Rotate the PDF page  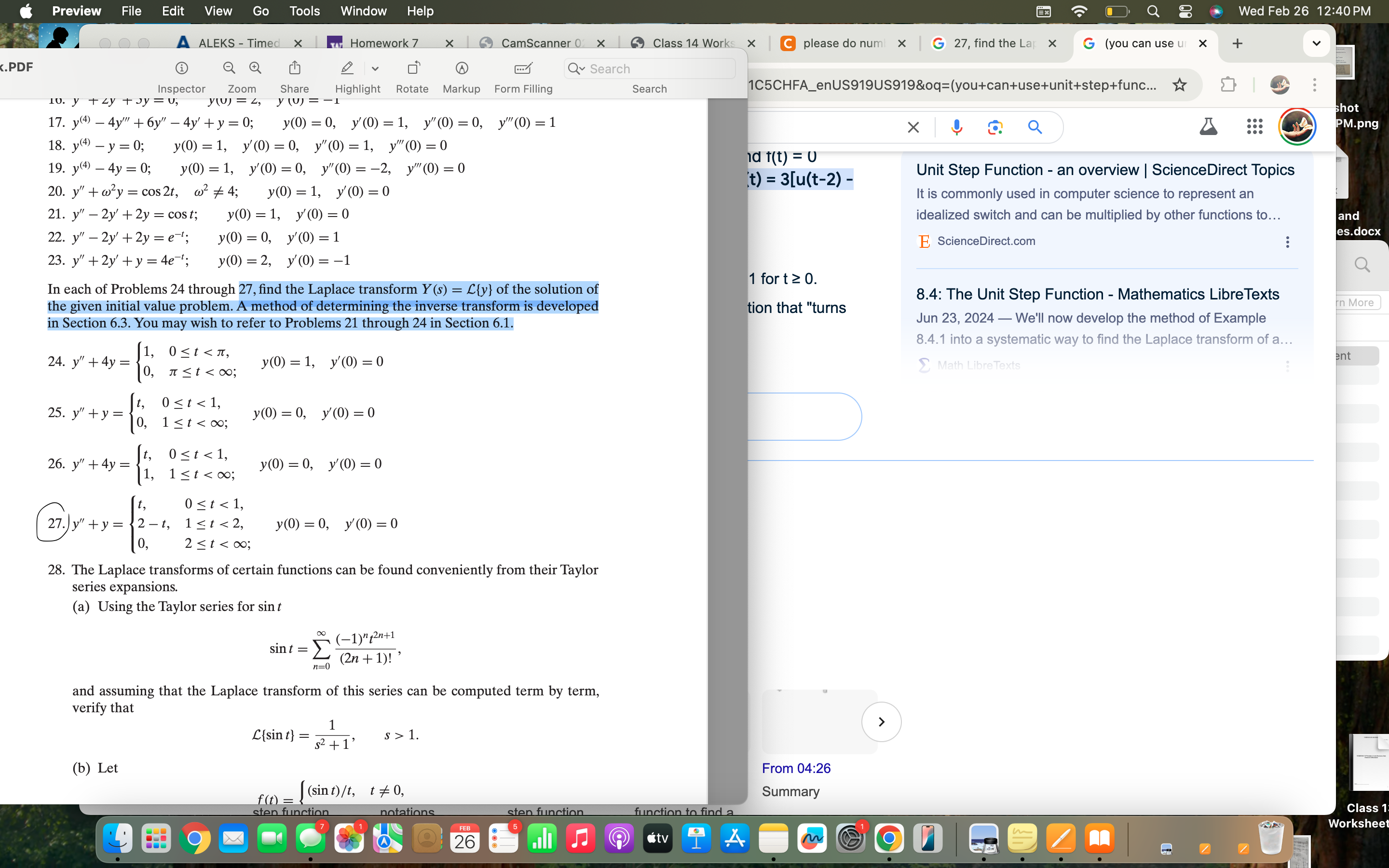coord(412,69)
